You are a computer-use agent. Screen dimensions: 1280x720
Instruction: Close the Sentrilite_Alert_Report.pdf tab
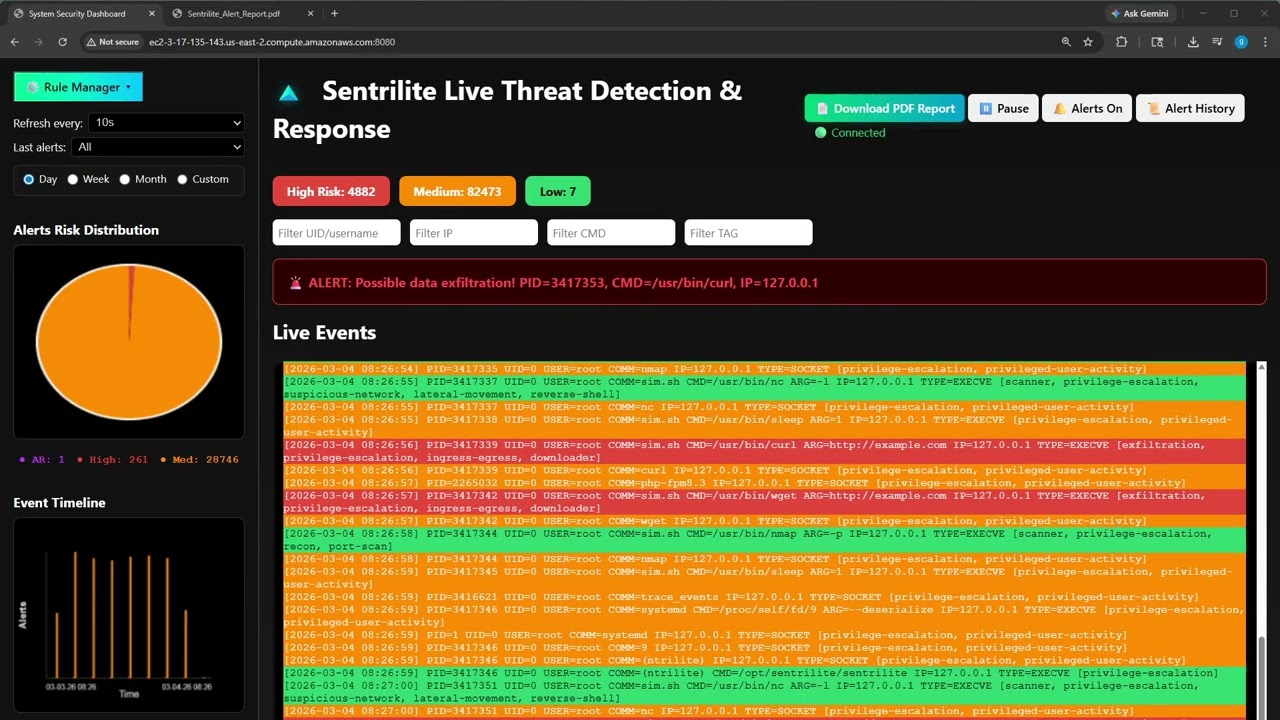coord(310,14)
